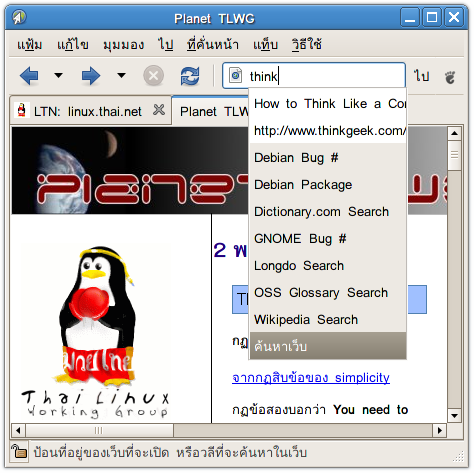Choose 'Wikipedia Search' entry
Image resolution: width=474 pixels, height=473 pixels.
[x=328, y=320]
